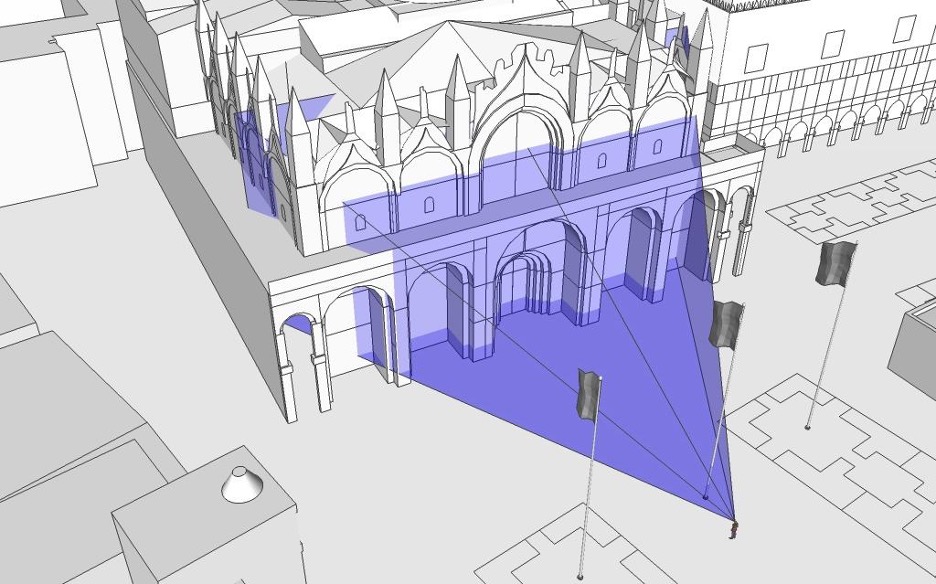
Task: Click the flag on the rightmost flagpole
Action: (835, 263)
